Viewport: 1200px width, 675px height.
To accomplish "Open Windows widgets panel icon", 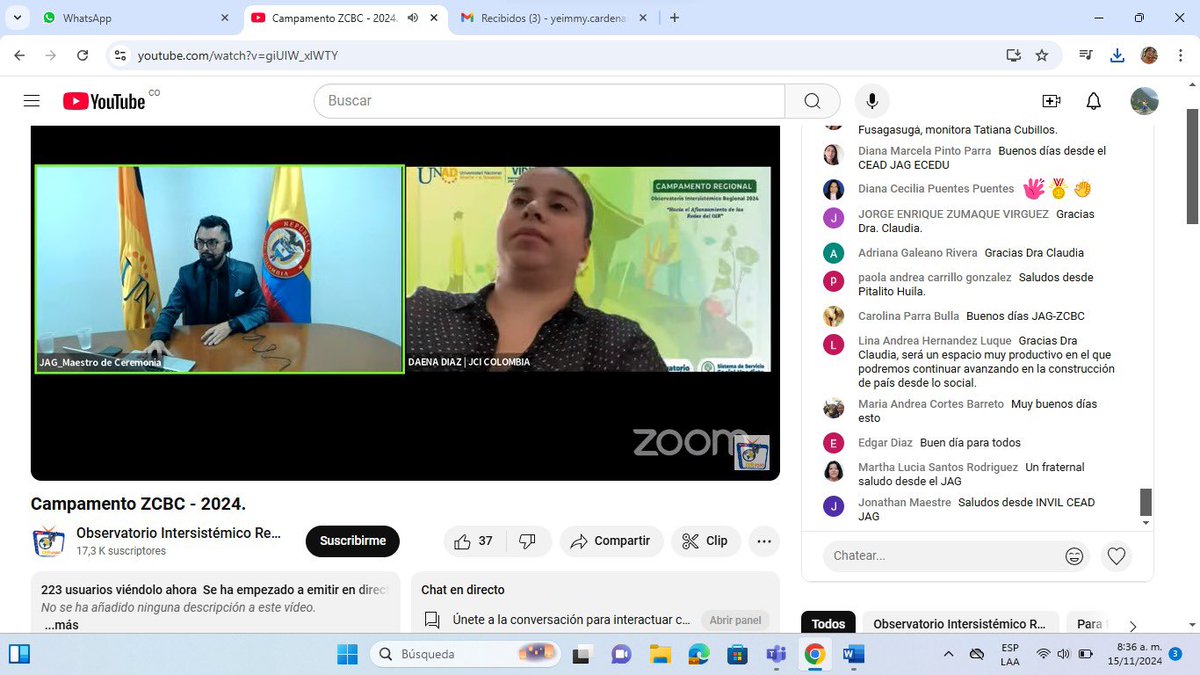I will tap(19, 654).
